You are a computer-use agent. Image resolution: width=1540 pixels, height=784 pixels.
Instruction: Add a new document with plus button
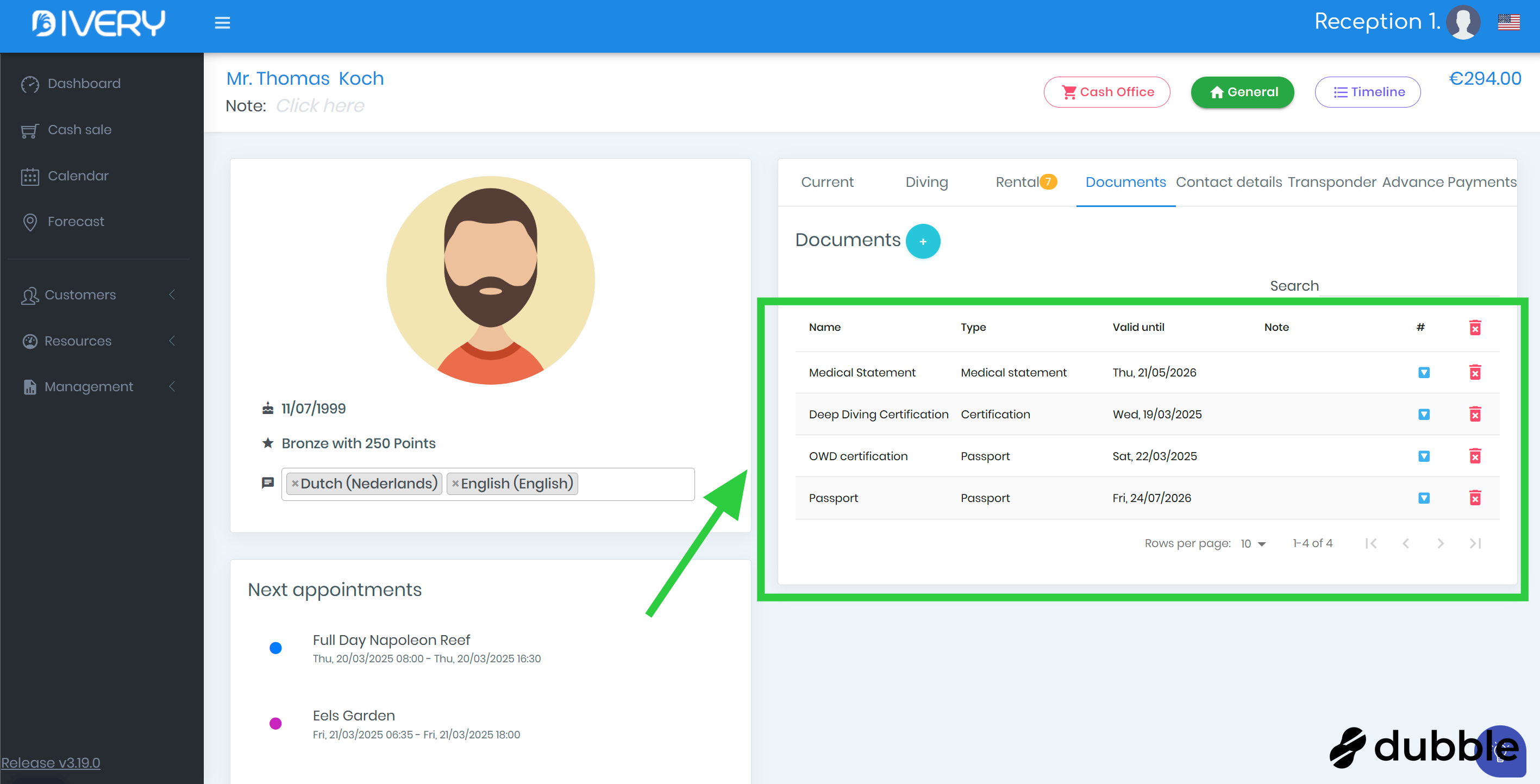pyautogui.click(x=923, y=241)
